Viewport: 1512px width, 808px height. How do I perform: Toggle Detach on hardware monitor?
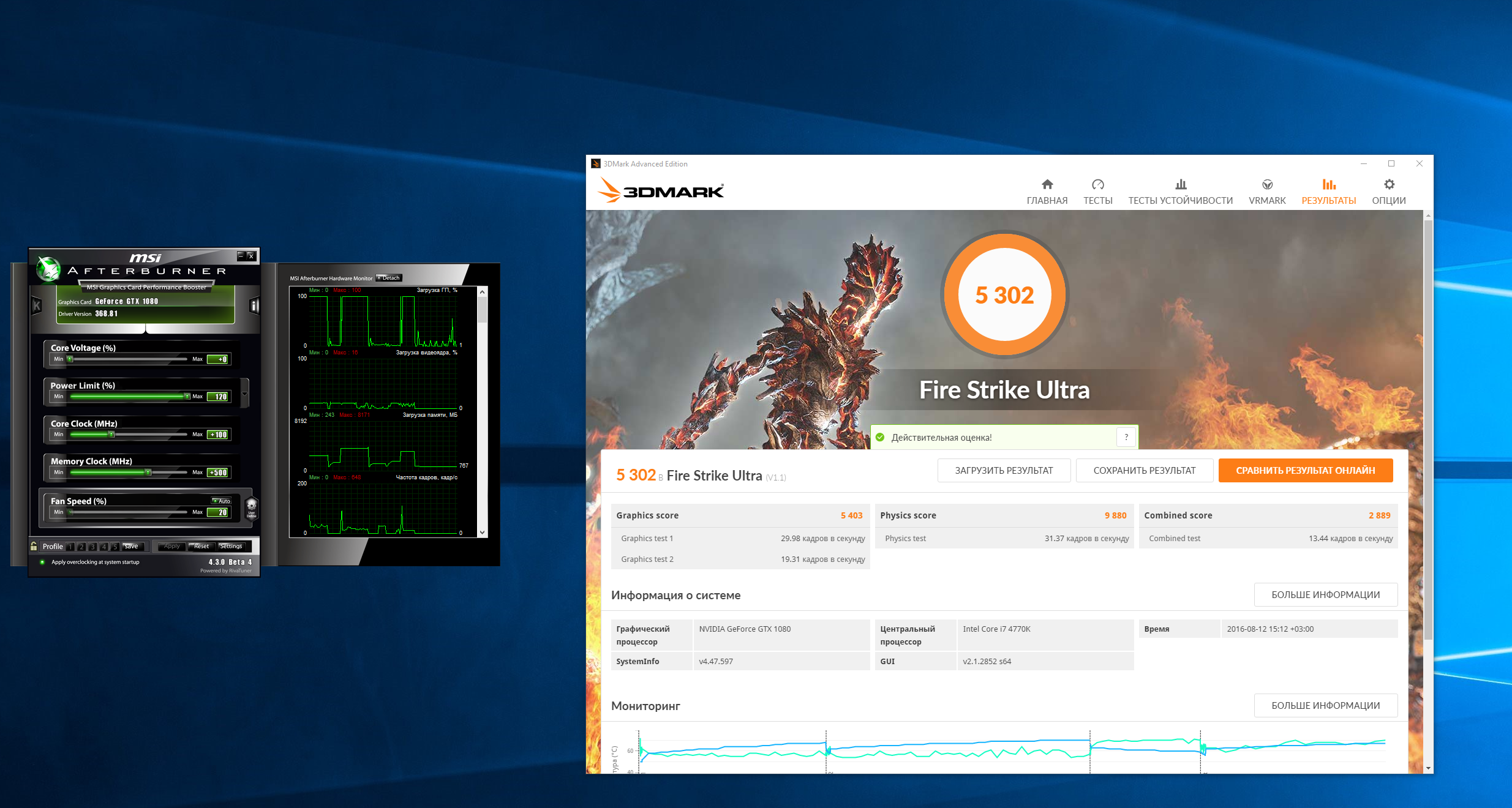pyautogui.click(x=388, y=278)
